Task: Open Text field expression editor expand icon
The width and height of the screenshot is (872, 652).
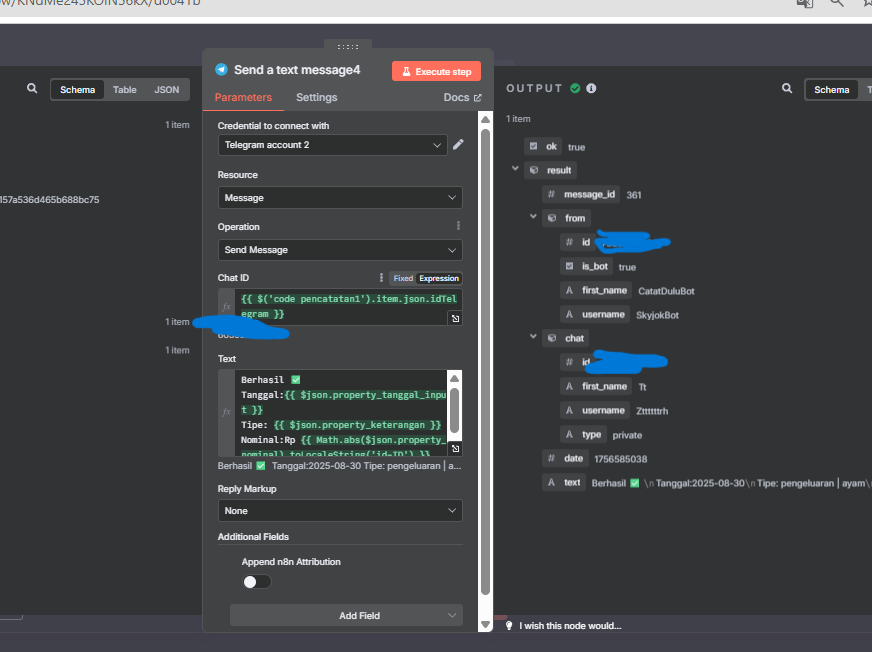Action: tap(454, 449)
